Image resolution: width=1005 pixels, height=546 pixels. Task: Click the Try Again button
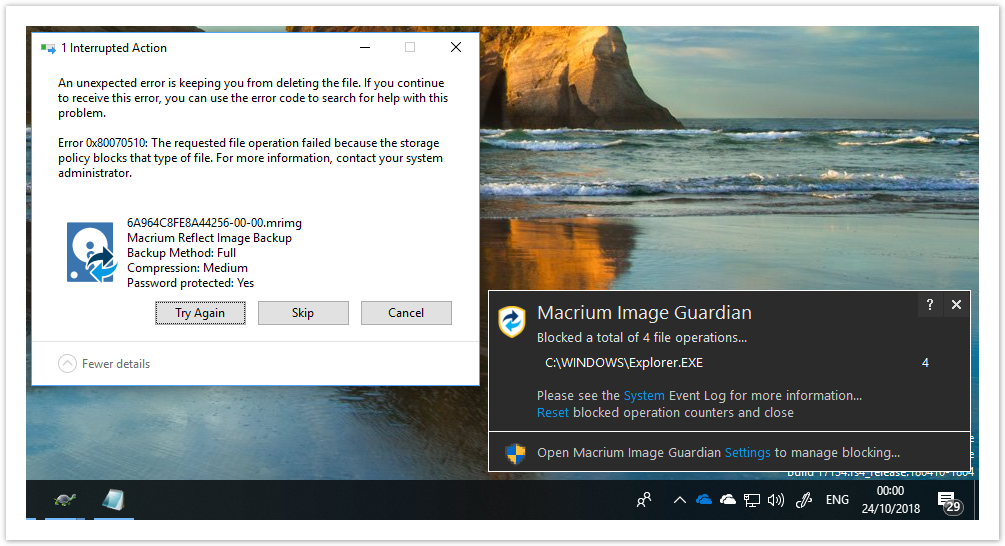click(200, 313)
